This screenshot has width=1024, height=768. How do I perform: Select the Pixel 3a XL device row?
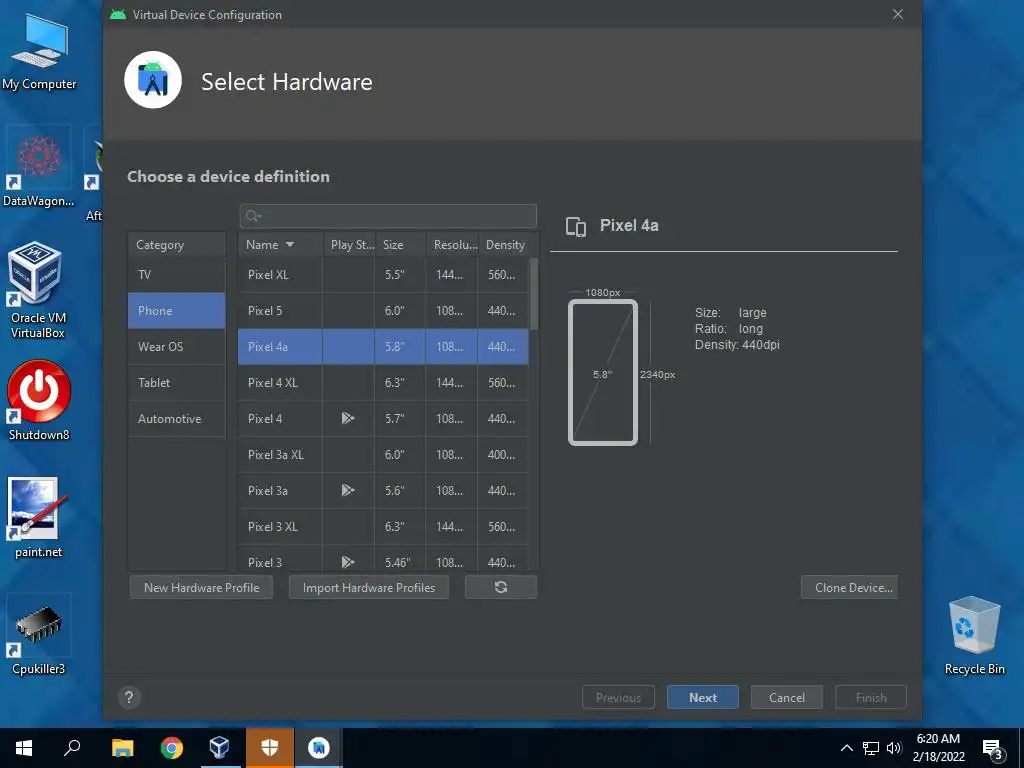pos(383,455)
